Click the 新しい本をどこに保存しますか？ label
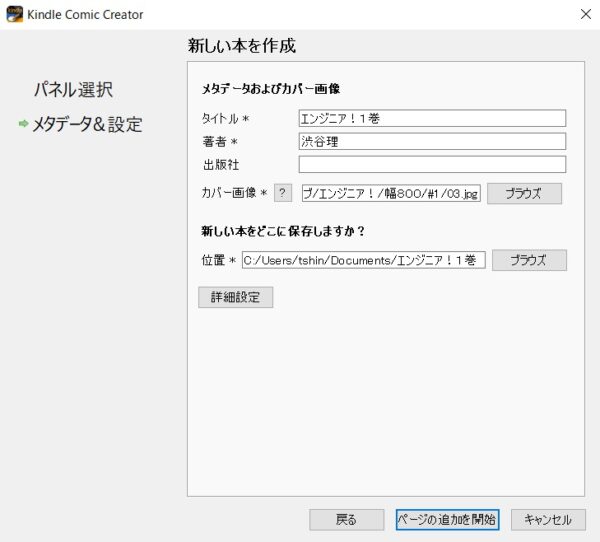This screenshot has height=542, width=600. coord(283,231)
